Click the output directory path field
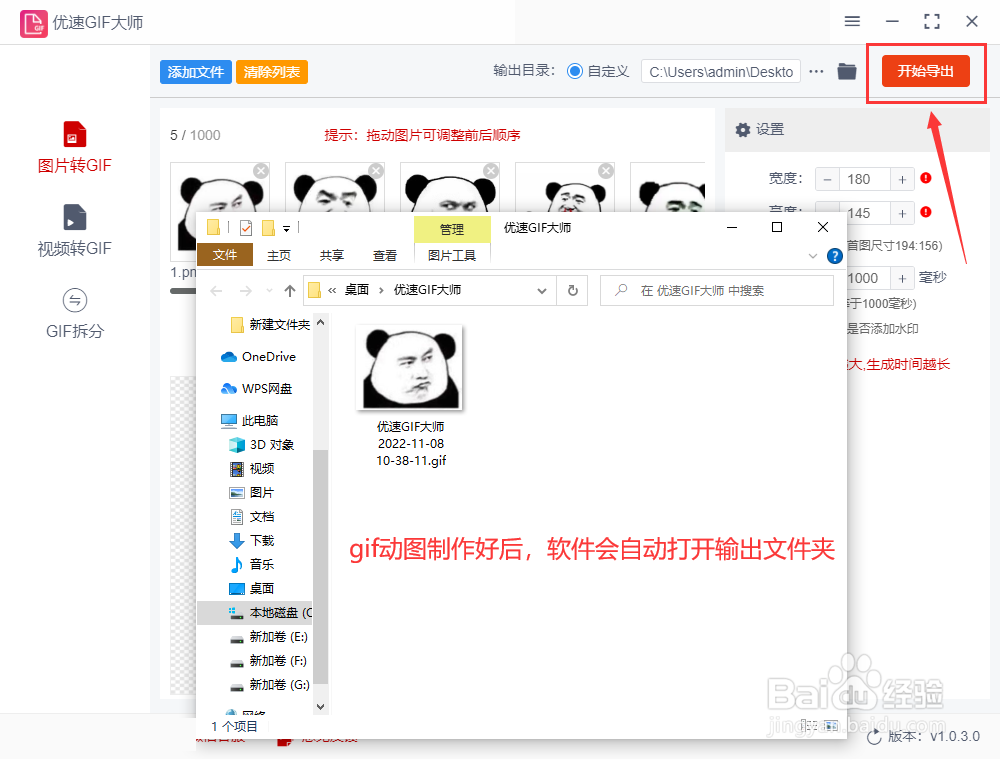 tap(721, 72)
